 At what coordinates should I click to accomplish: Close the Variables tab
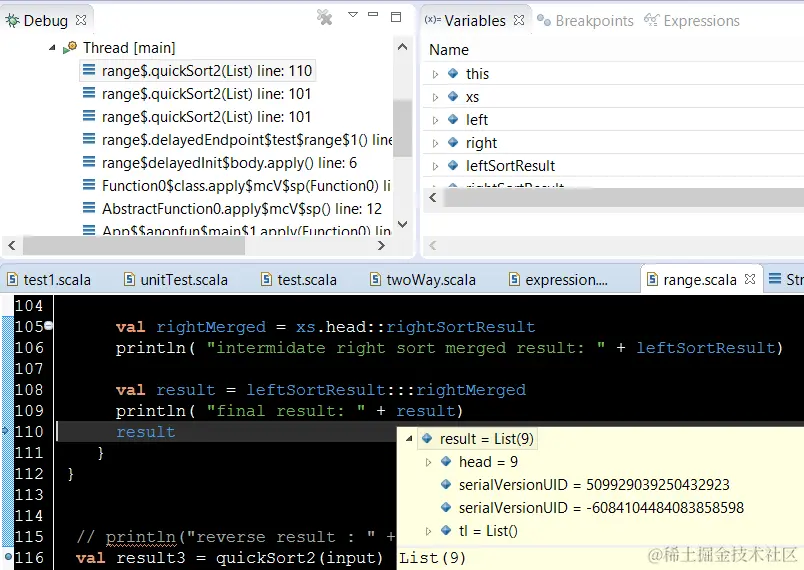click(x=519, y=20)
